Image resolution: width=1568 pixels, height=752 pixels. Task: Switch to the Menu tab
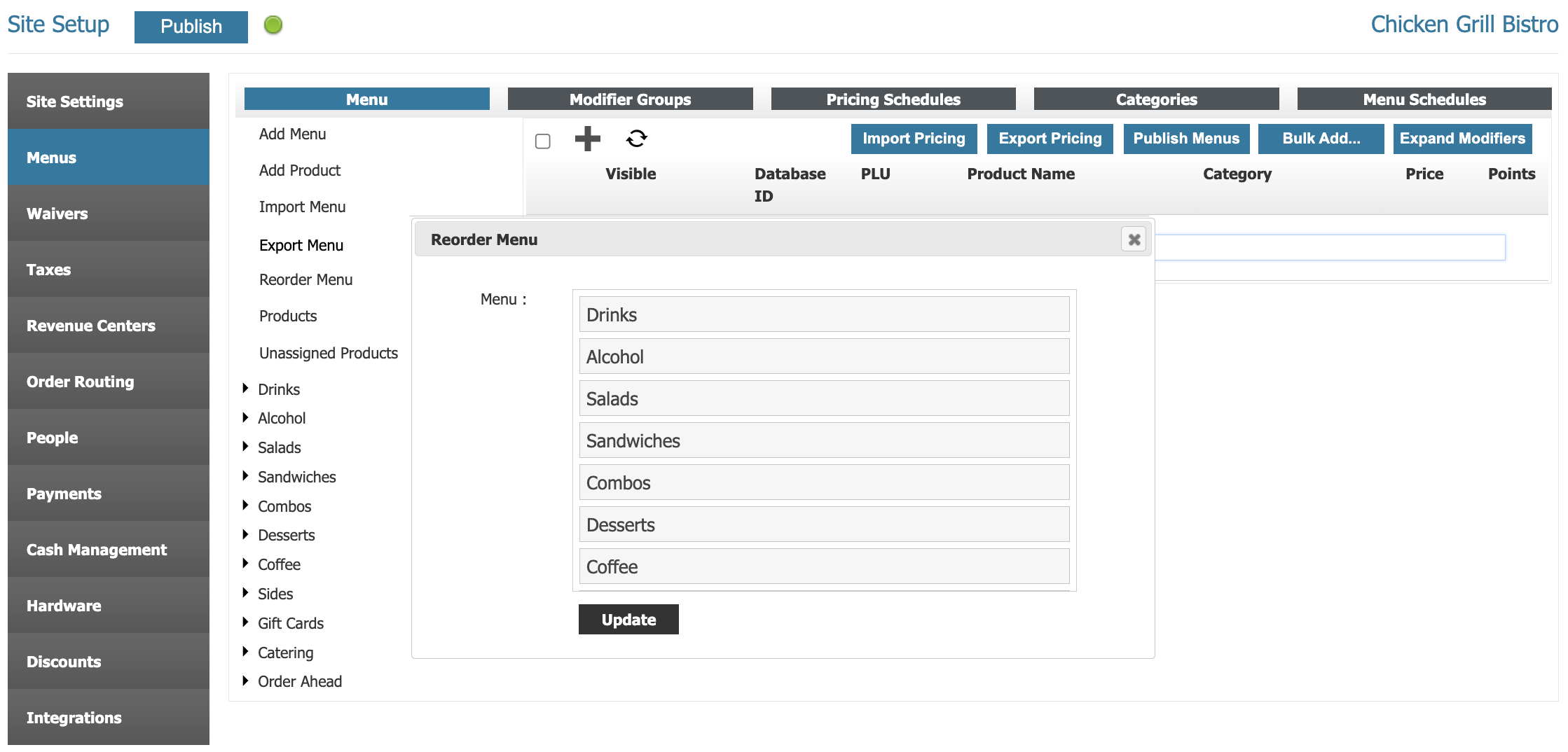[x=366, y=99]
